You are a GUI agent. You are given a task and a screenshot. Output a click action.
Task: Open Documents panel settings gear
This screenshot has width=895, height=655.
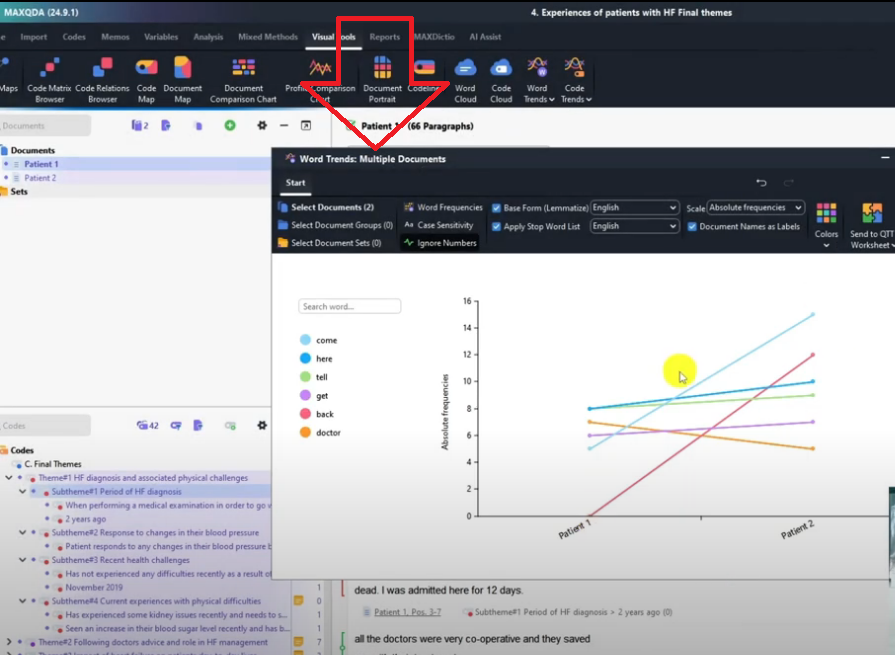coord(262,125)
